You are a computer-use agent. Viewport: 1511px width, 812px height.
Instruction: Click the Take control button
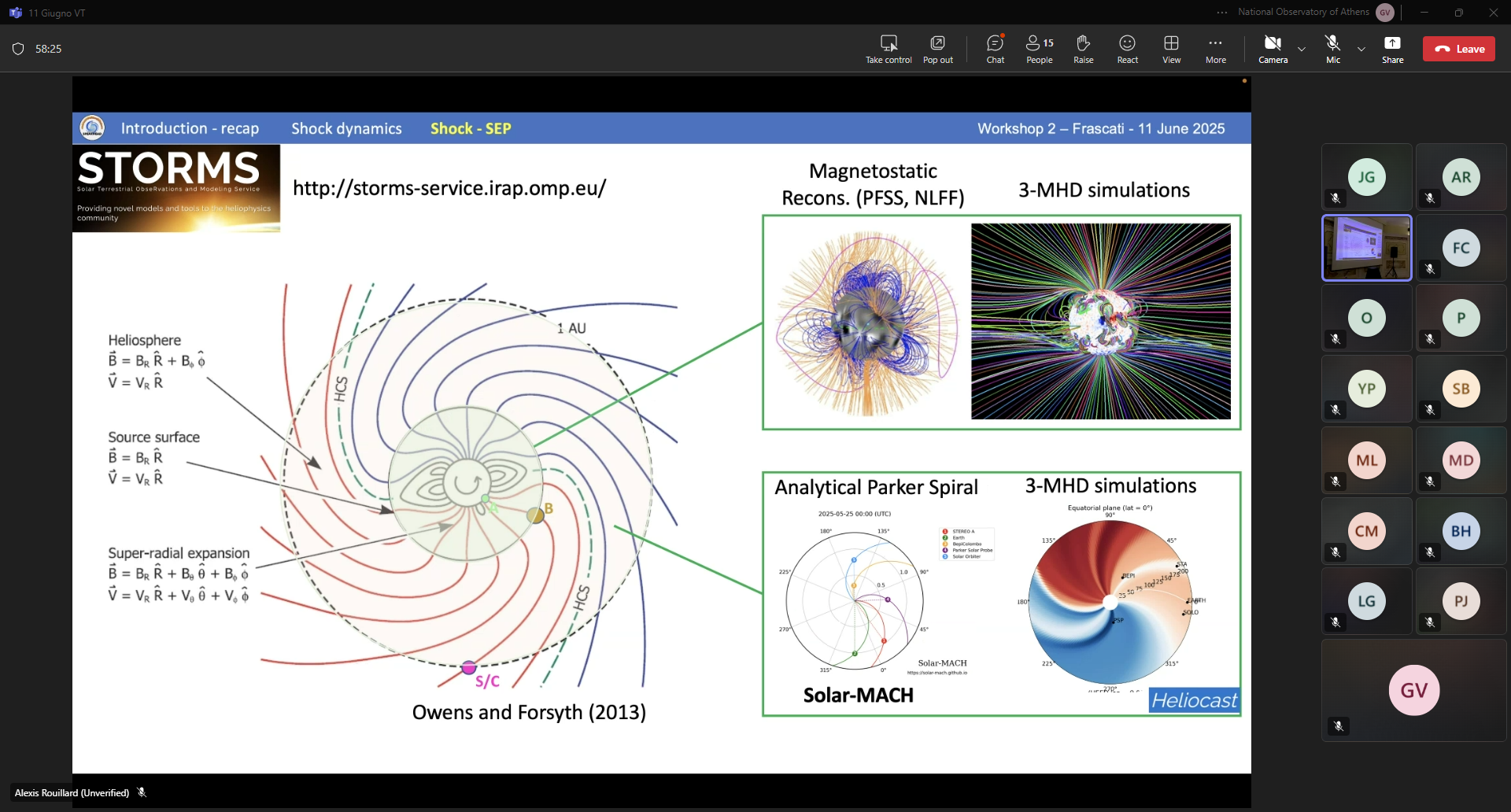tap(888, 49)
